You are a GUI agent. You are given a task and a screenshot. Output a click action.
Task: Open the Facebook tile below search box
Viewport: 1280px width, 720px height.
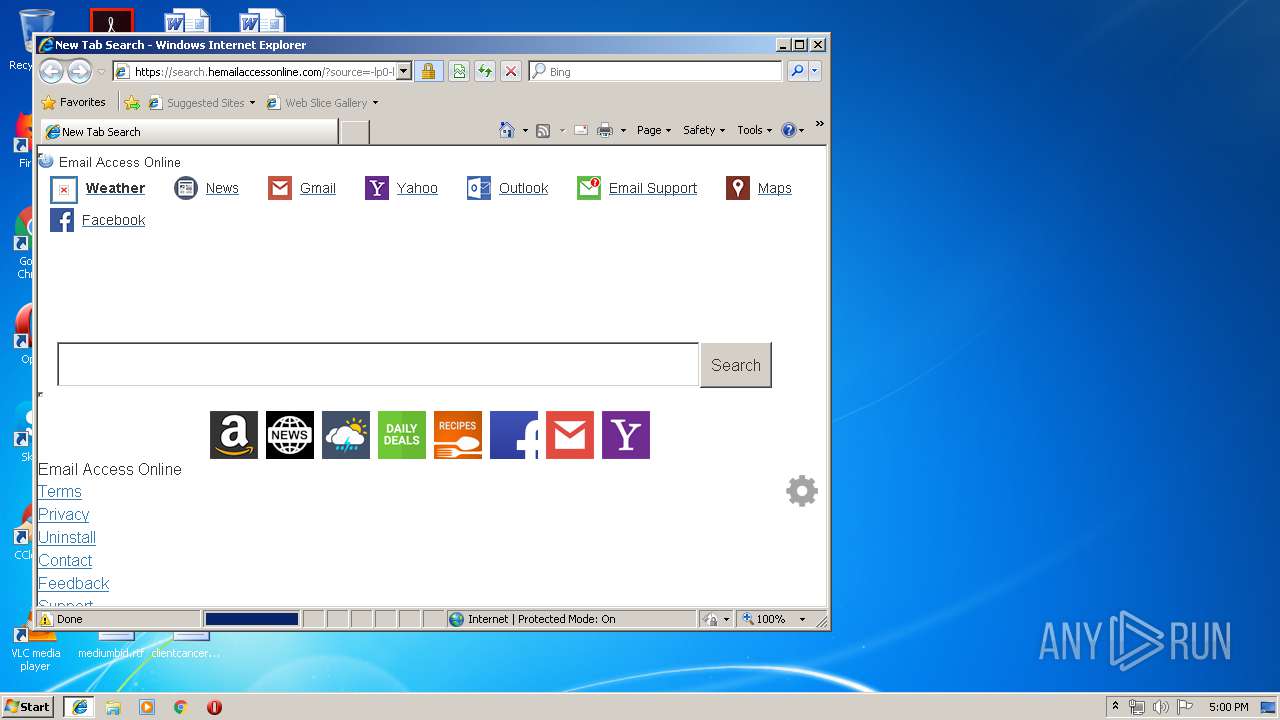(x=514, y=435)
